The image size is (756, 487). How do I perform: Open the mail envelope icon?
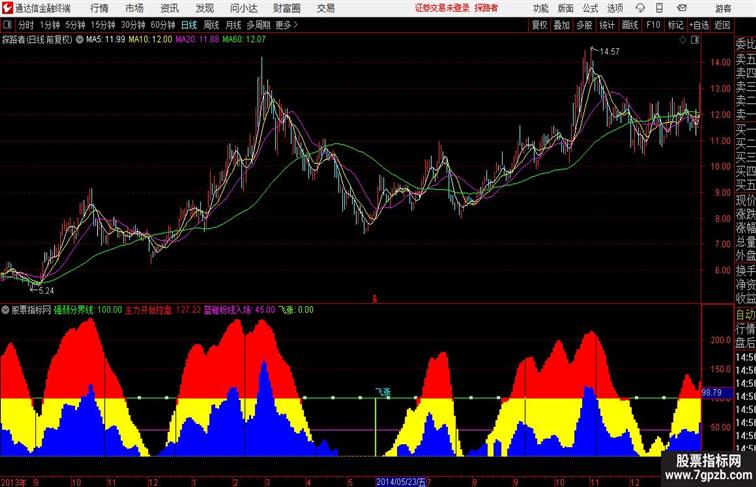click(682, 8)
